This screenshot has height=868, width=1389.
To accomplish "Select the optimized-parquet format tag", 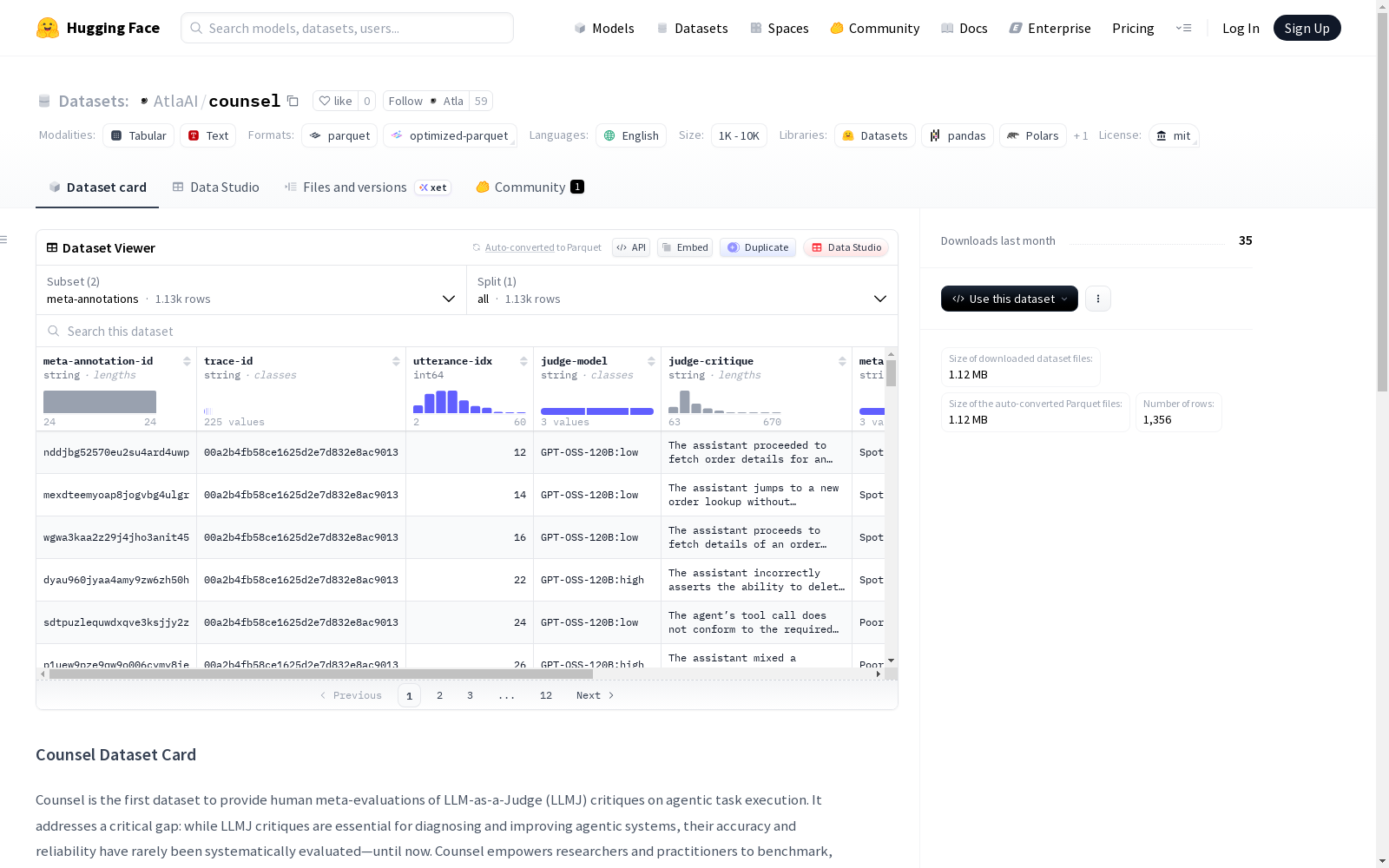I will pos(450,135).
